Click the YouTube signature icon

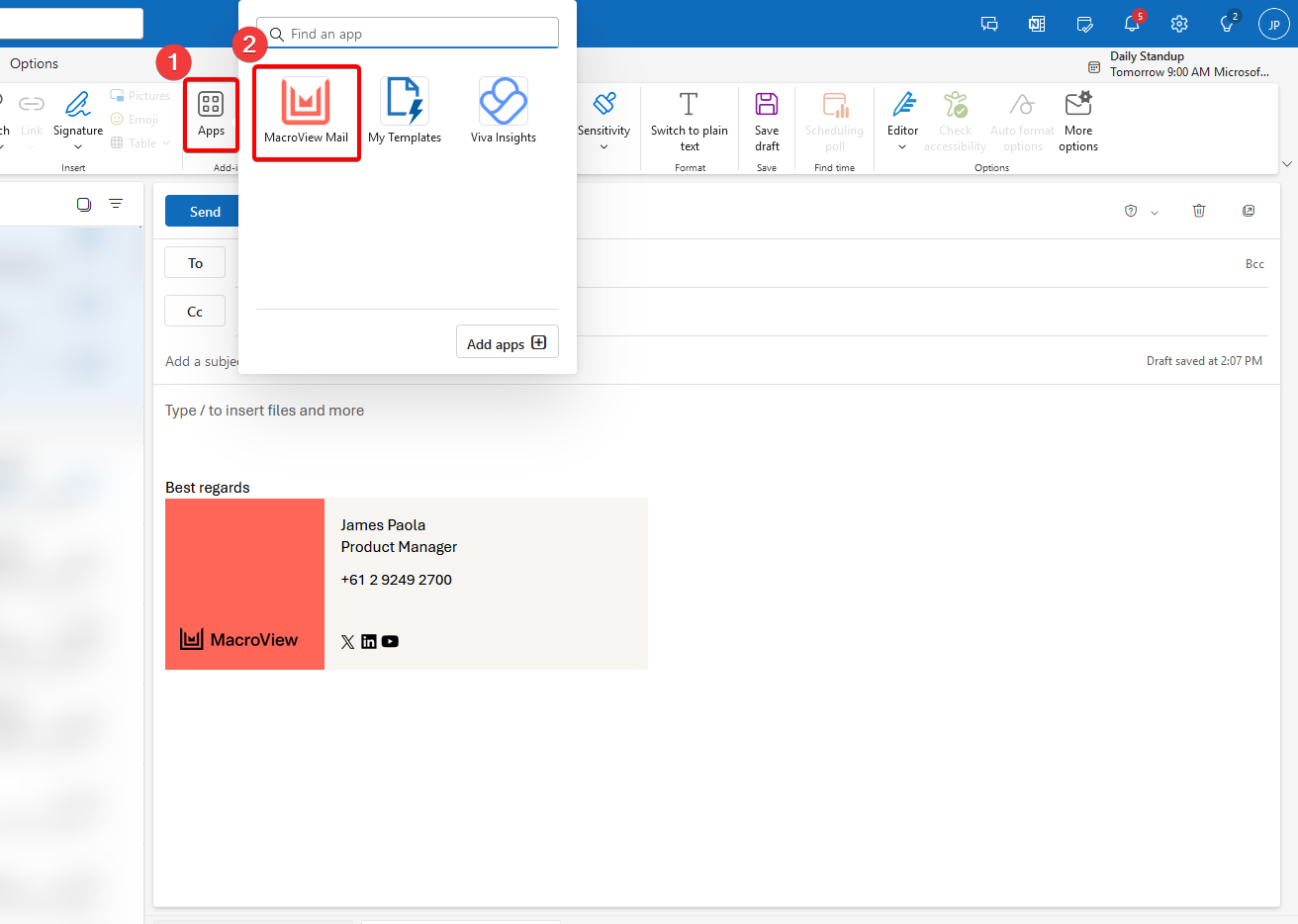pyautogui.click(x=390, y=641)
